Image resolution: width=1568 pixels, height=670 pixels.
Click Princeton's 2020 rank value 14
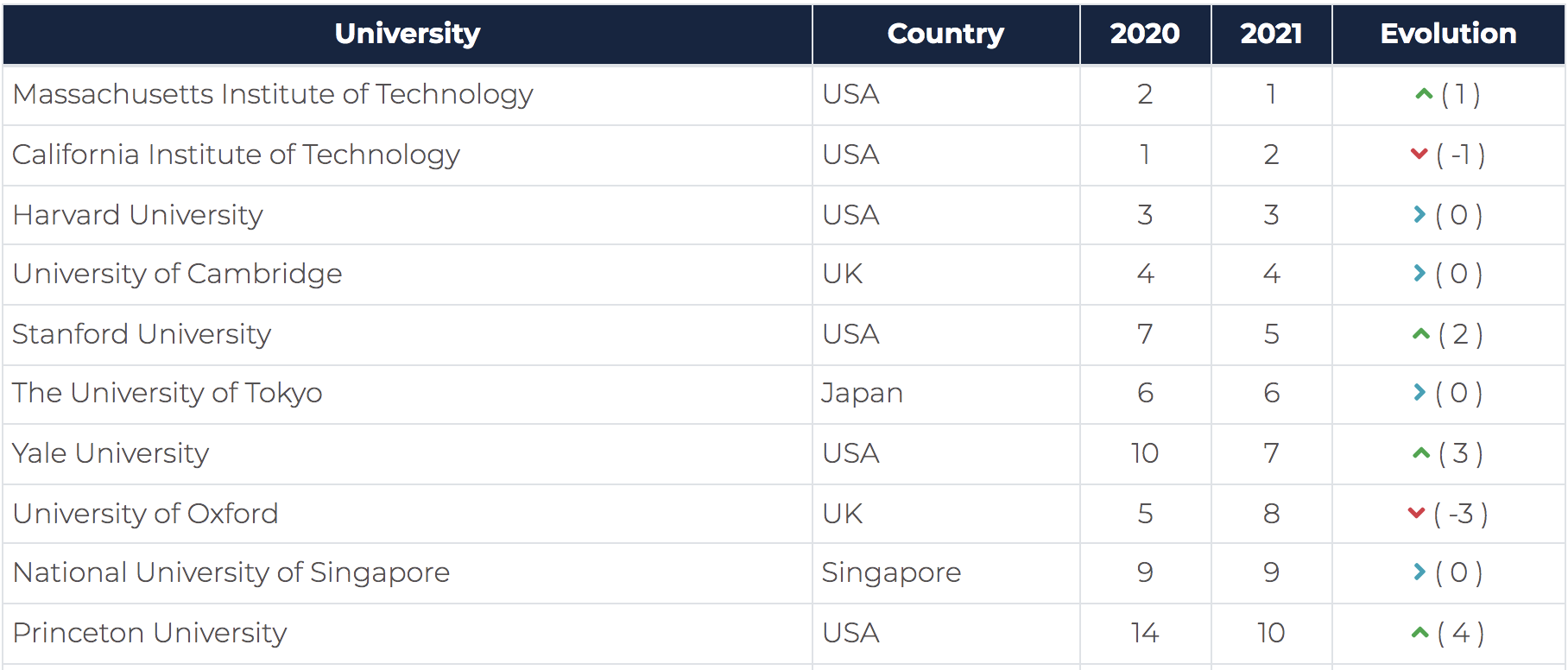pyautogui.click(x=1145, y=633)
